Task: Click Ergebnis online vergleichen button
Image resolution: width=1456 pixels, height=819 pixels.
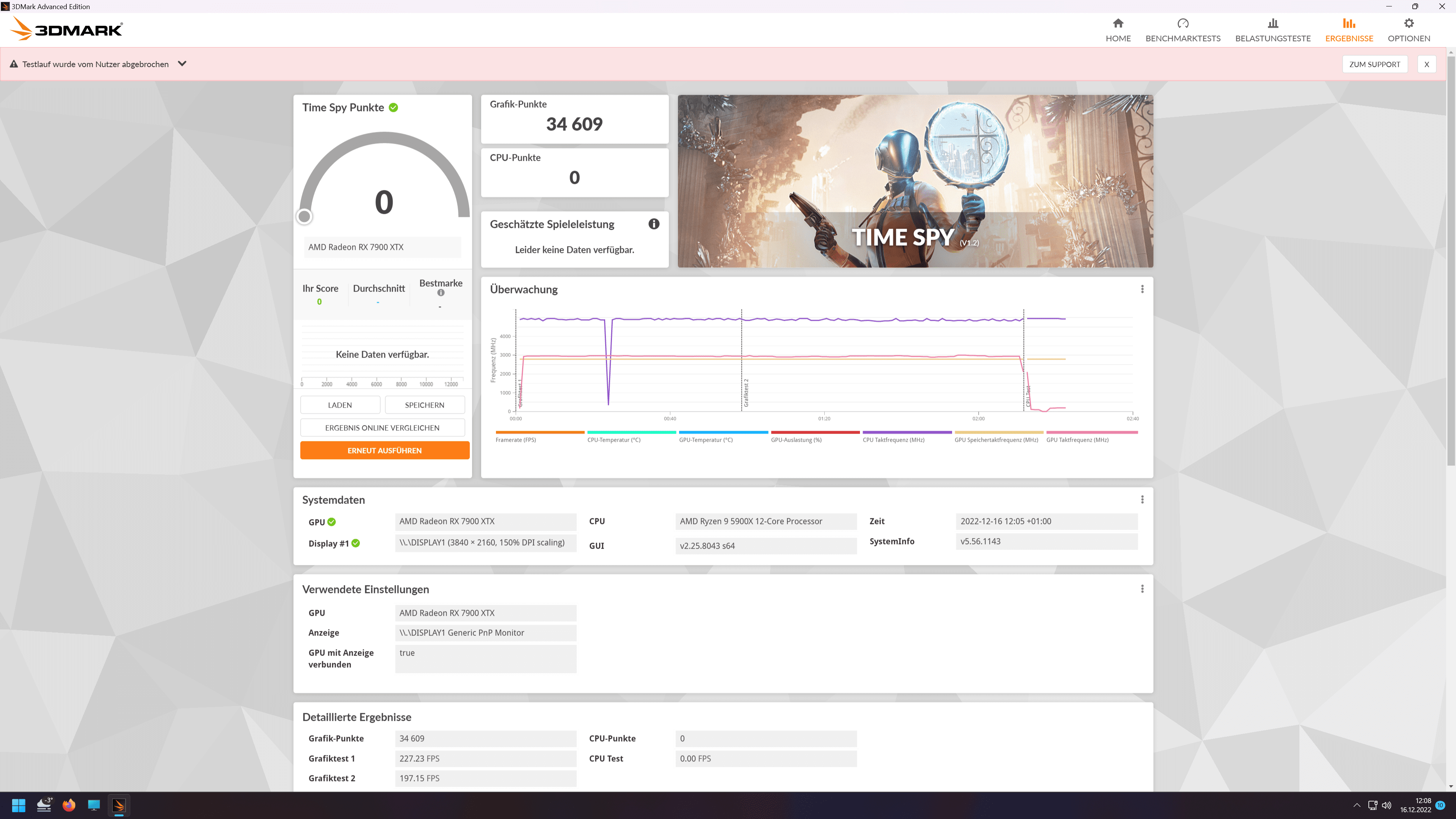Action: (382, 428)
